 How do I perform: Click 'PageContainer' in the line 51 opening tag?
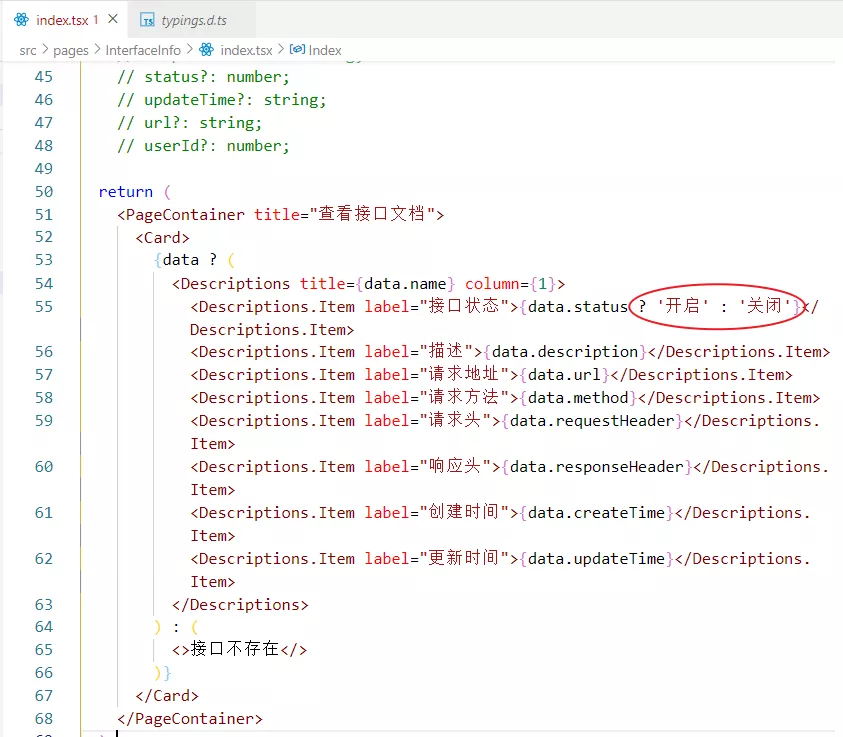(185, 215)
